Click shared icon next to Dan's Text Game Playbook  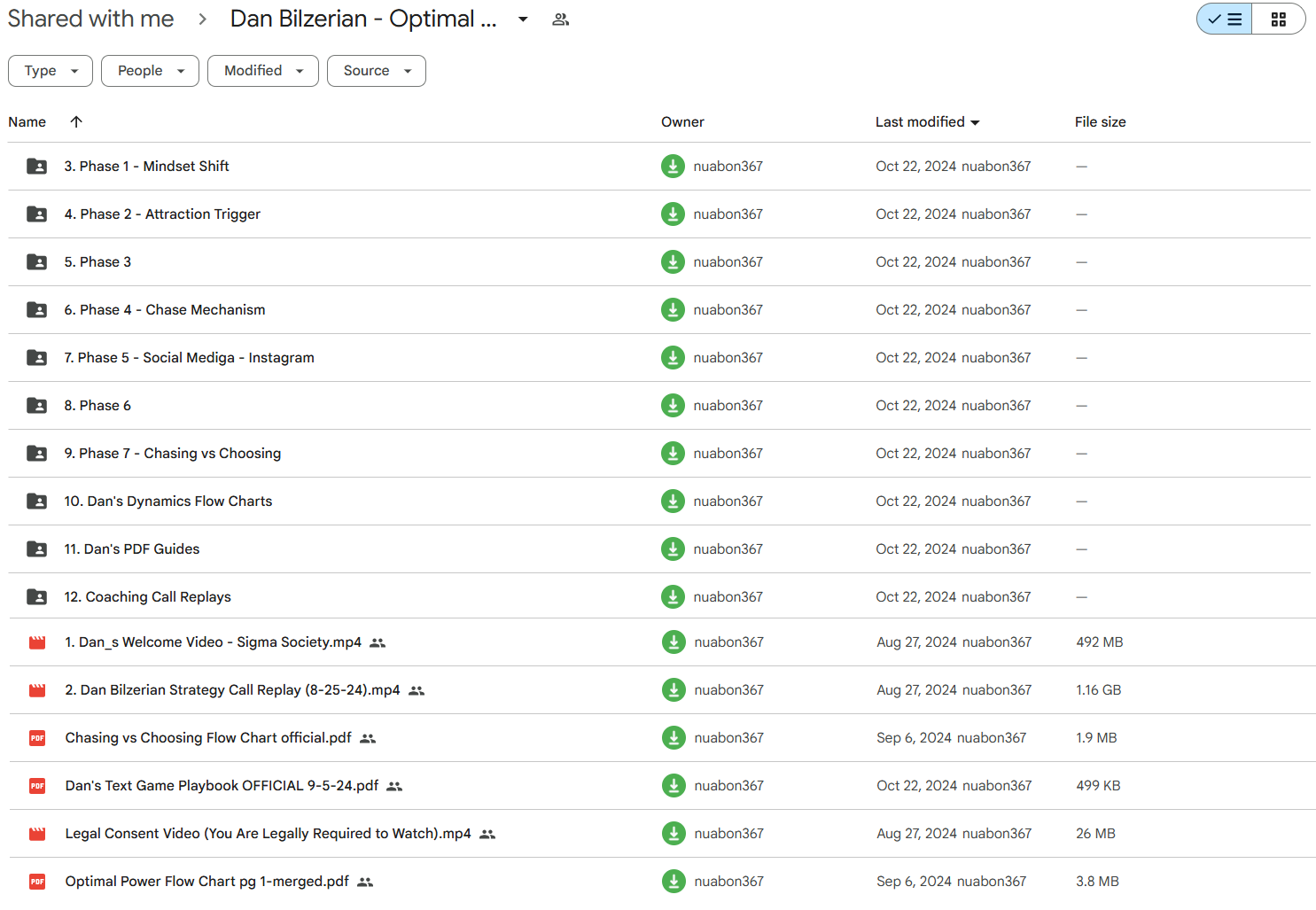click(394, 787)
